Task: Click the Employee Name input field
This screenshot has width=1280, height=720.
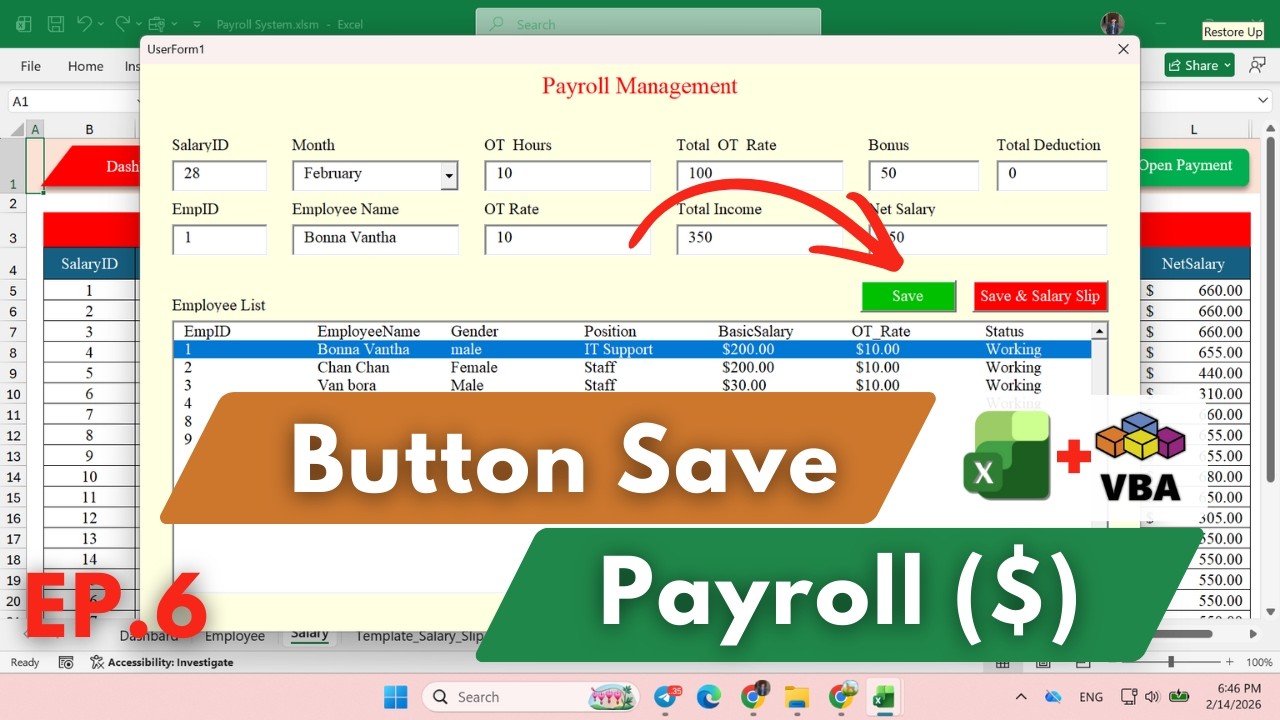Action: [376, 239]
